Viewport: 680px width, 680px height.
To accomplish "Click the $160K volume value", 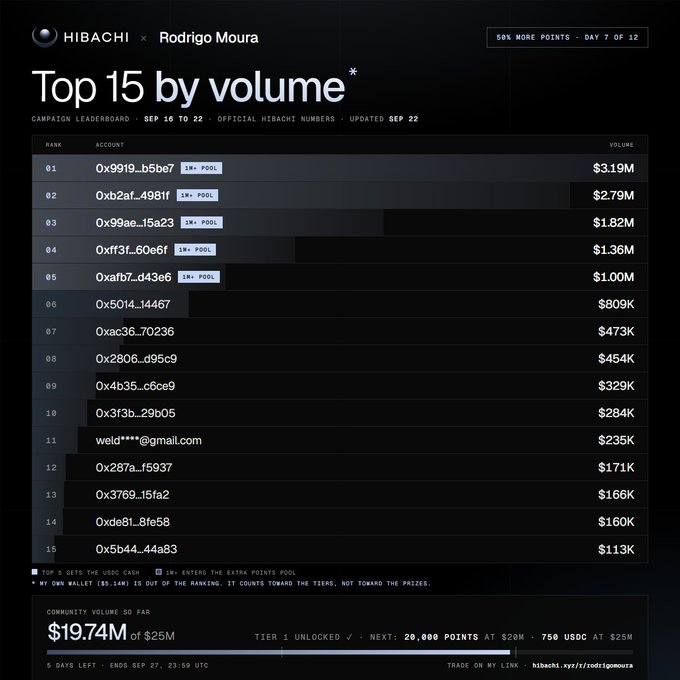I will click(x=616, y=522).
